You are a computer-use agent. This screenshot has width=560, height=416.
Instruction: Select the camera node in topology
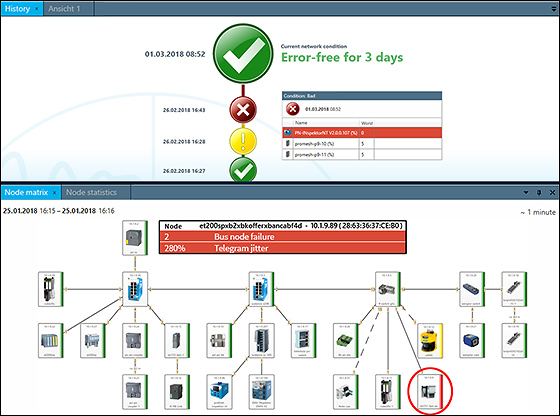coord(388,289)
